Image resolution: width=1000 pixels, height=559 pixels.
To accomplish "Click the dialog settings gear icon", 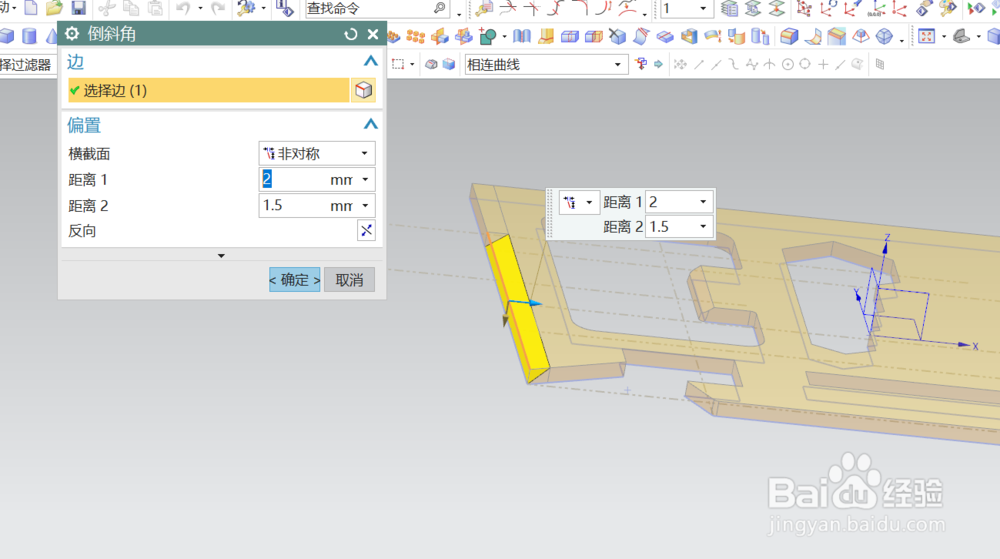I will 72,34.
